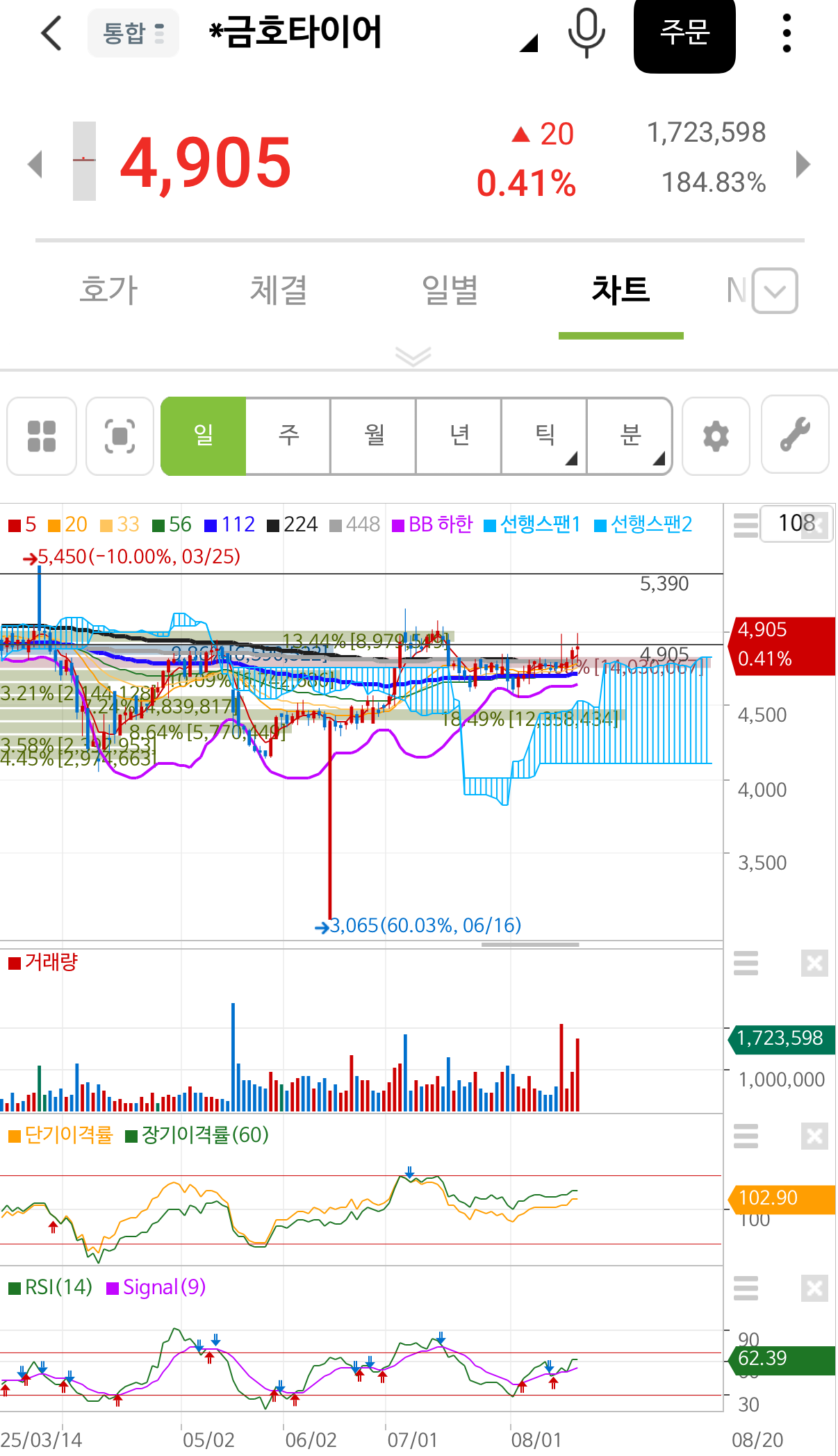Select daily 일 chart period
Image resolution: width=838 pixels, height=1456 pixels.
tap(203, 436)
